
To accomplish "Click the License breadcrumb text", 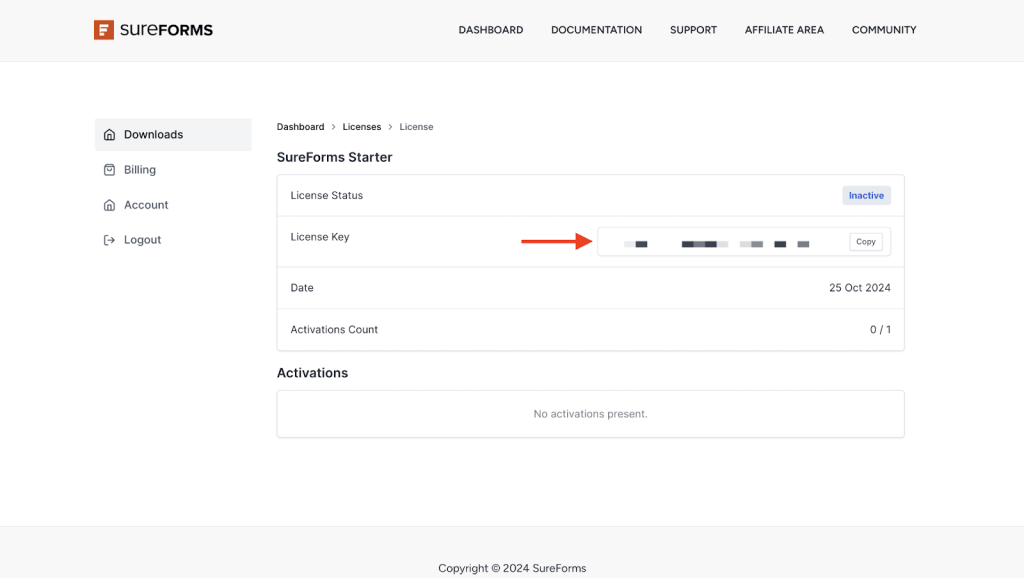I will click(416, 127).
